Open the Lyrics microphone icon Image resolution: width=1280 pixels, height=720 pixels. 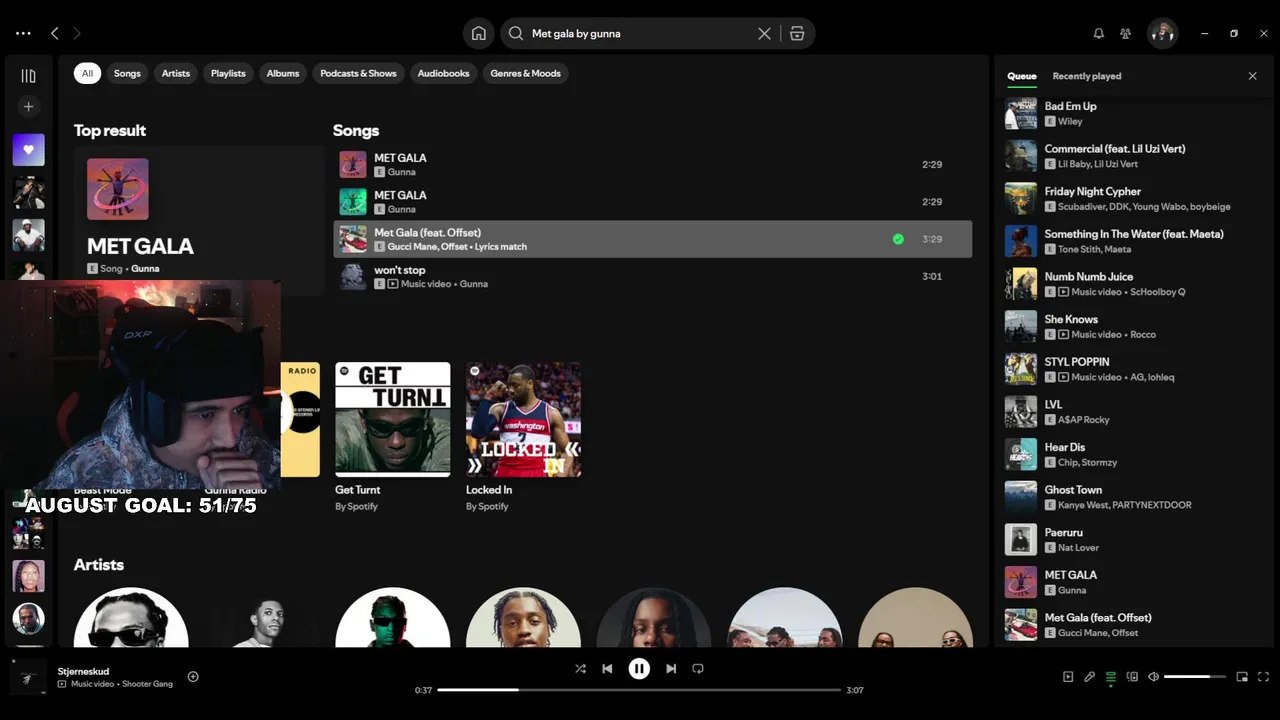(x=1089, y=677)
